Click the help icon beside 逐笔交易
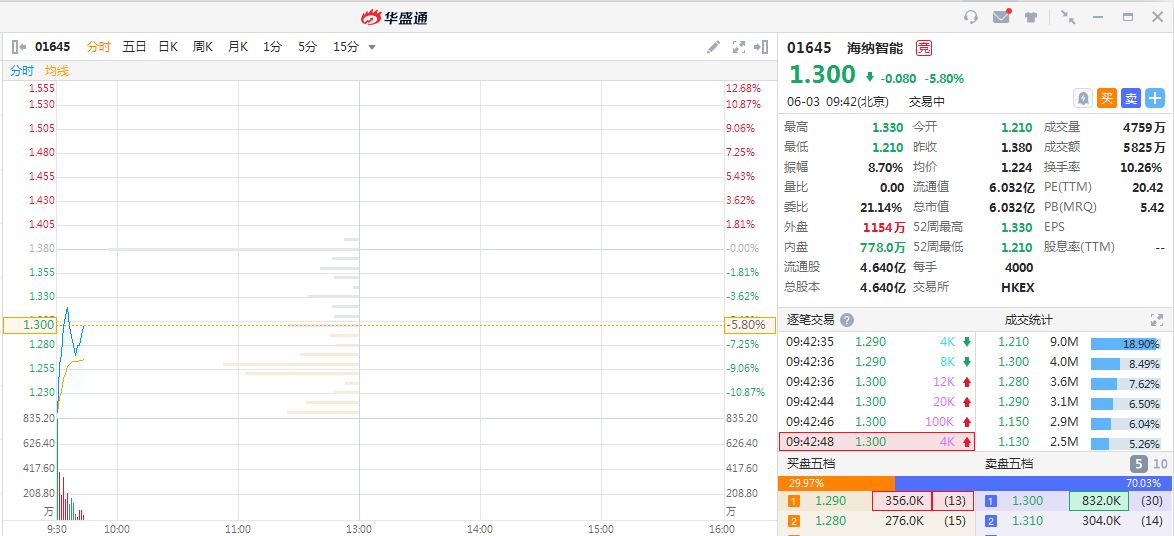This screenshot has width=1174, height=536. coord(847,320)
